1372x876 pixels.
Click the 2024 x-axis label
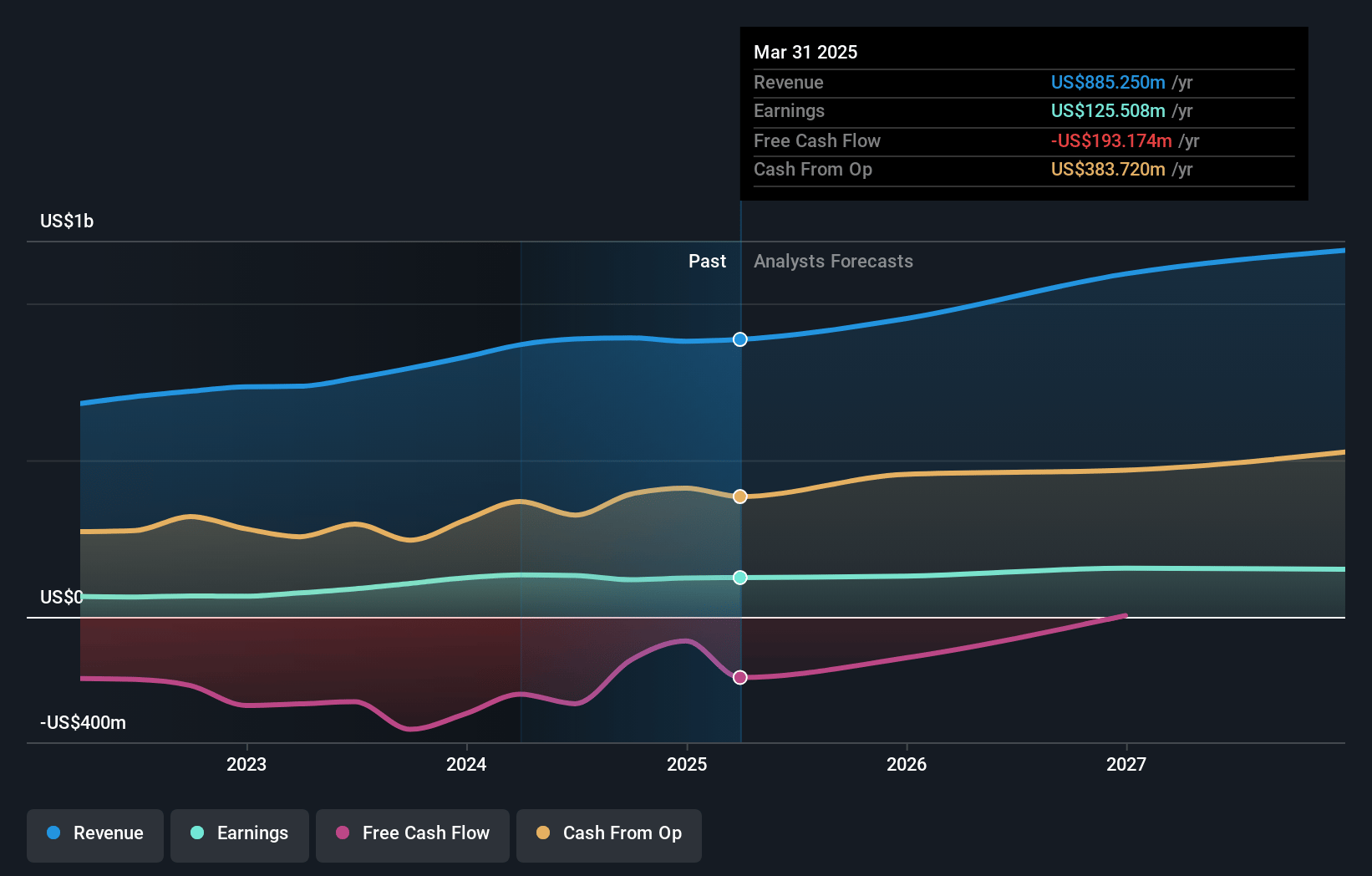pos(466,765)
